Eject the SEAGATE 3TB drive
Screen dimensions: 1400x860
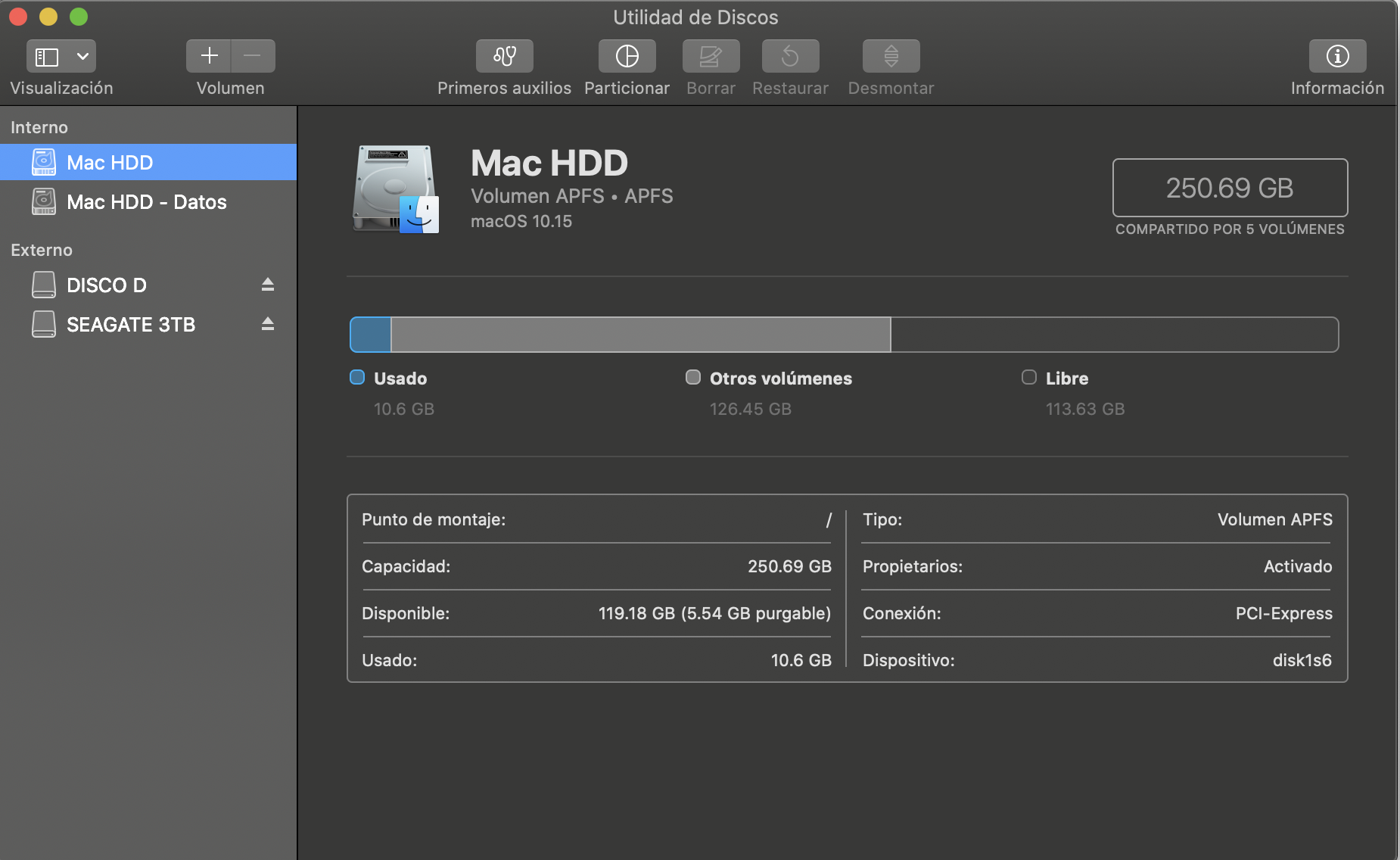tap(267, 324)
